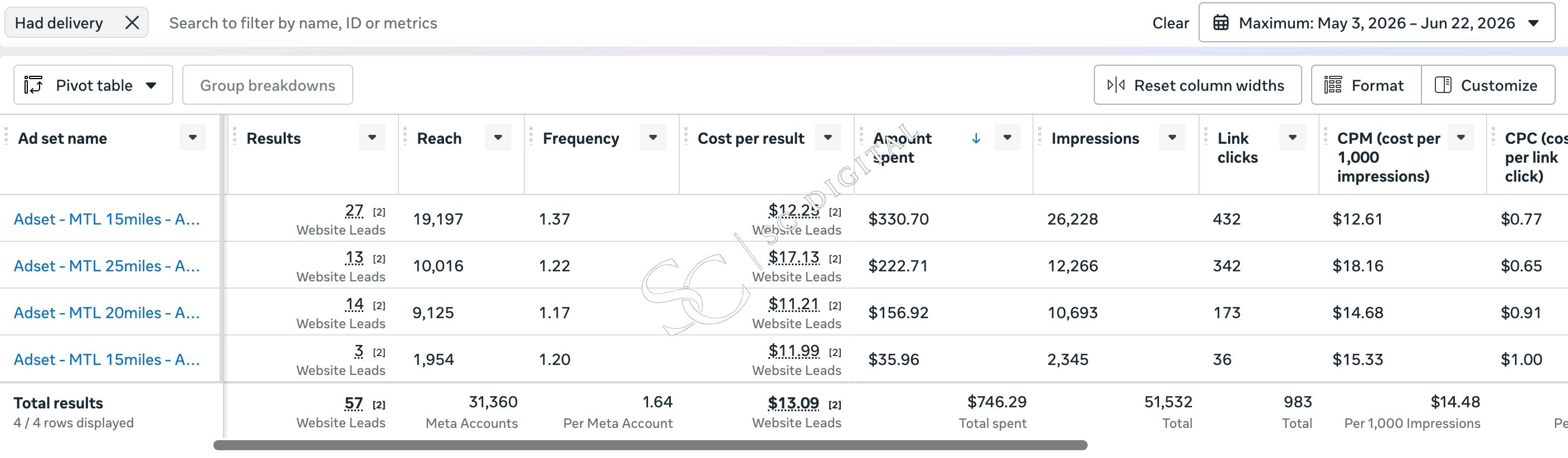This screenshot has height=458, width=1568.
Task: Click the Group breakdowns button
Action: pos(267,85)
